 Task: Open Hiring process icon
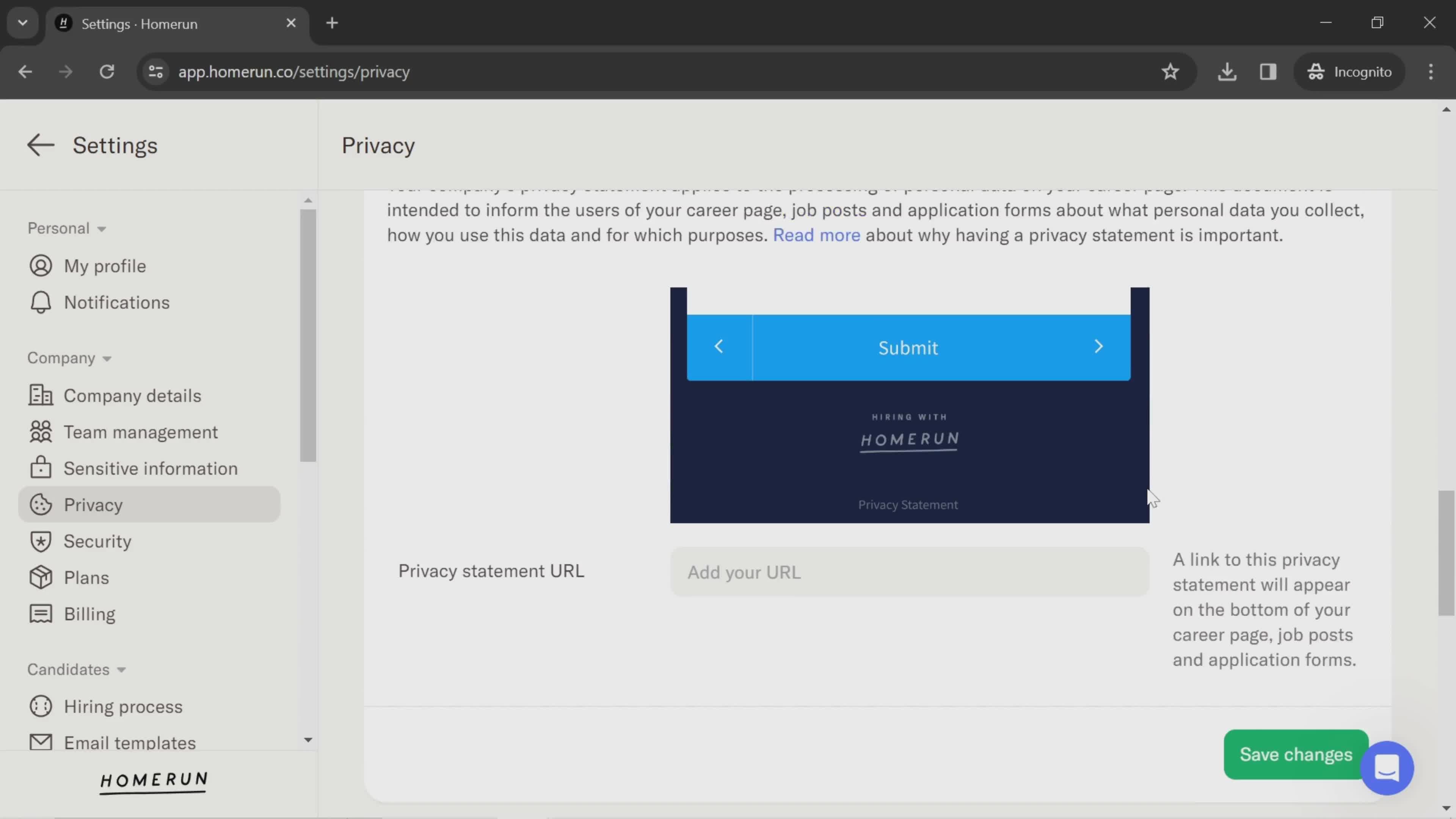[41, 706]
